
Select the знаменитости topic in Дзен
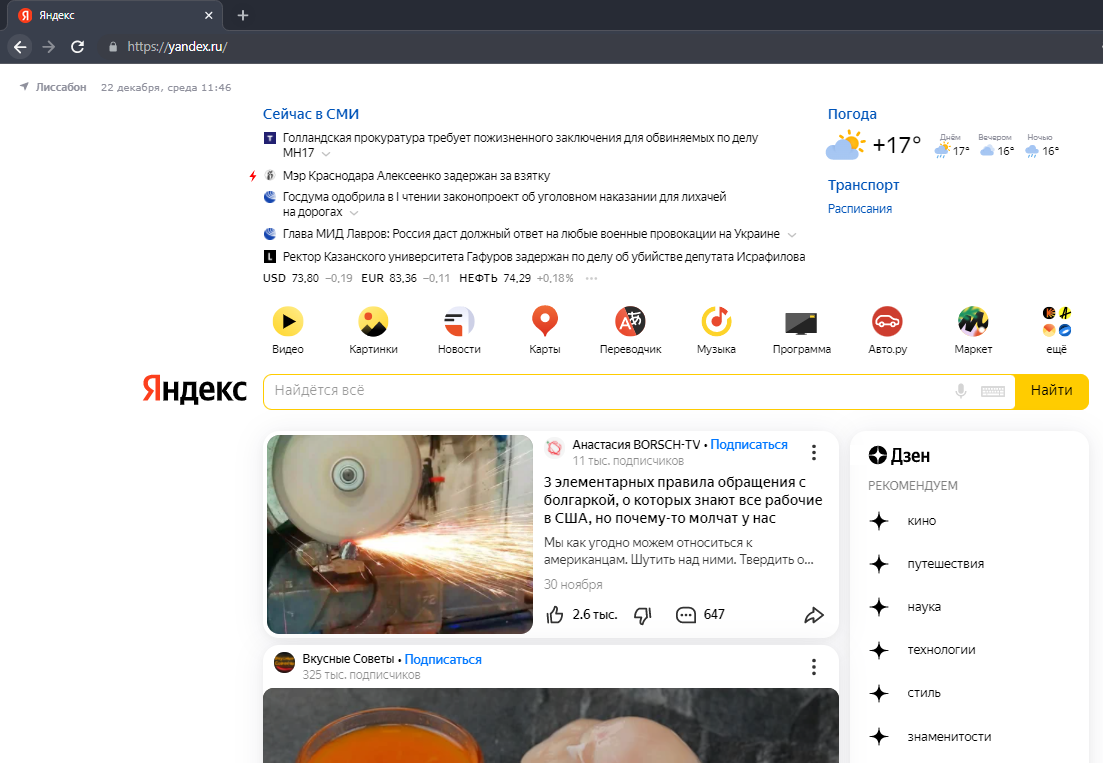point(949,737)
